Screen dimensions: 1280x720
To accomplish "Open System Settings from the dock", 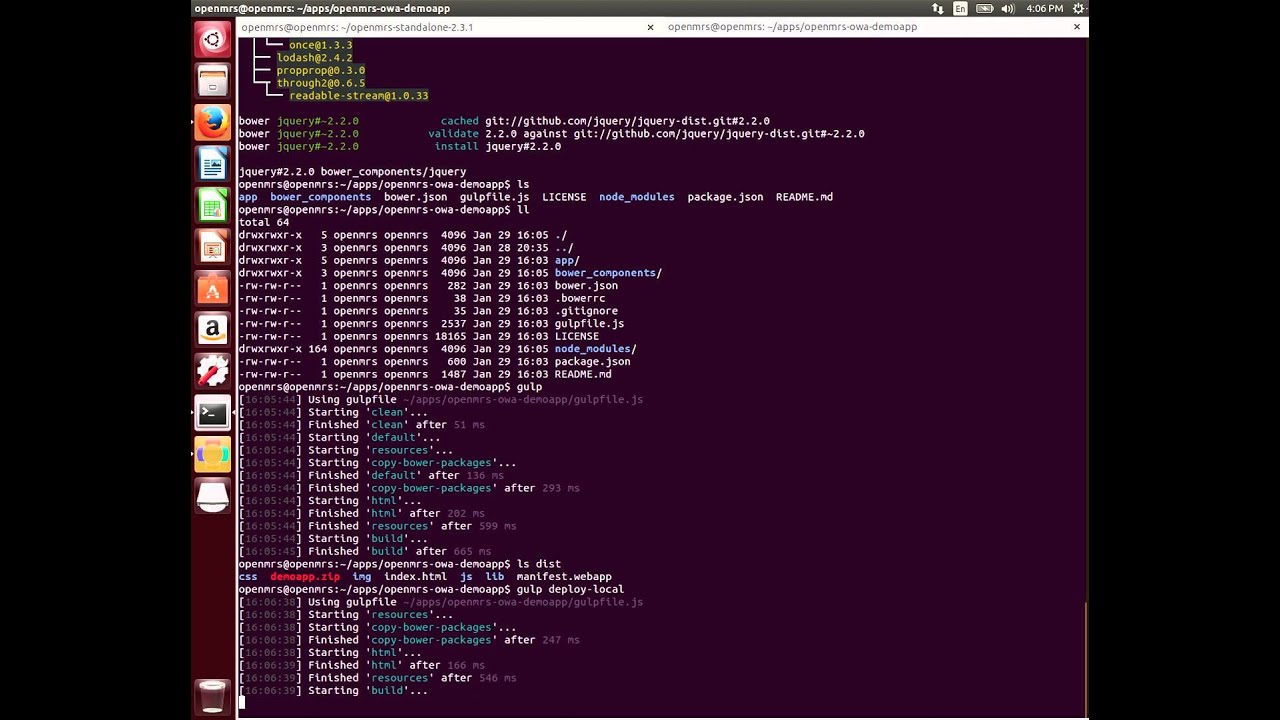I will click(x=212, y=371).
